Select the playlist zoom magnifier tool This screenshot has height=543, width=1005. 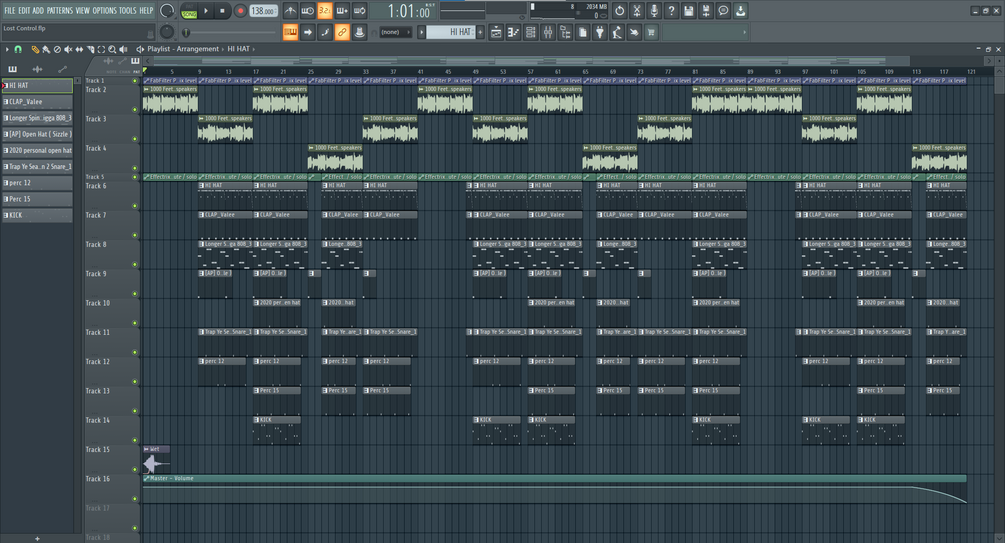112,49
